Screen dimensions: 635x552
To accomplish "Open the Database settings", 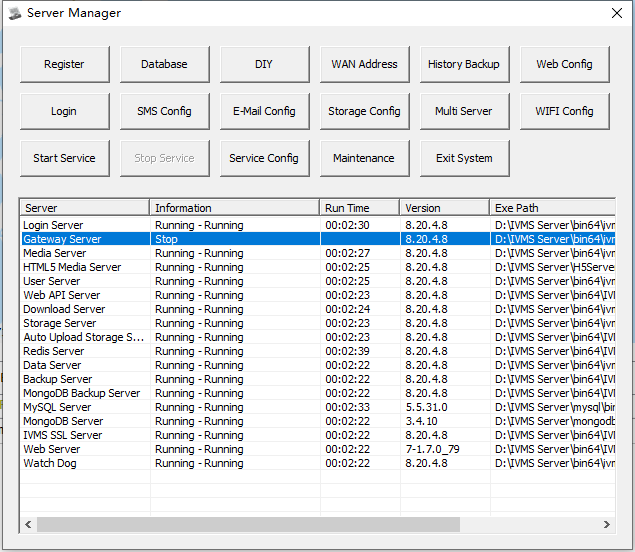I will [x=165, y=64].
